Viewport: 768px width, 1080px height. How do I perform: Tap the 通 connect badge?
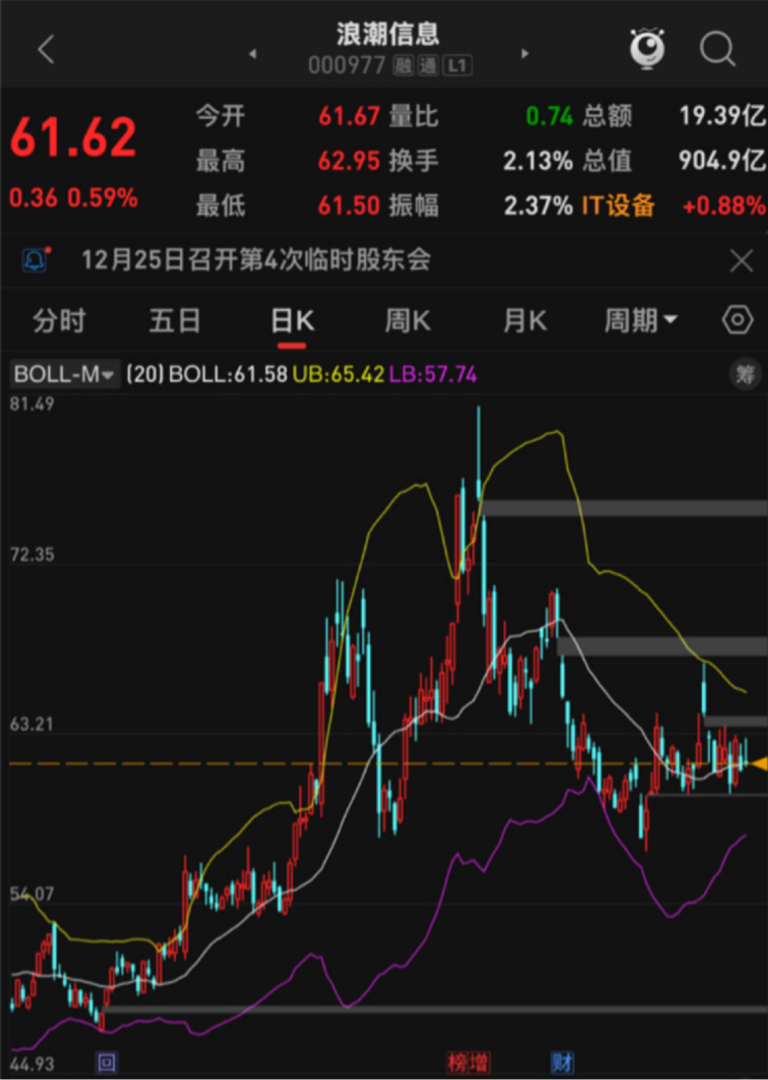click(x=428, y=66)
